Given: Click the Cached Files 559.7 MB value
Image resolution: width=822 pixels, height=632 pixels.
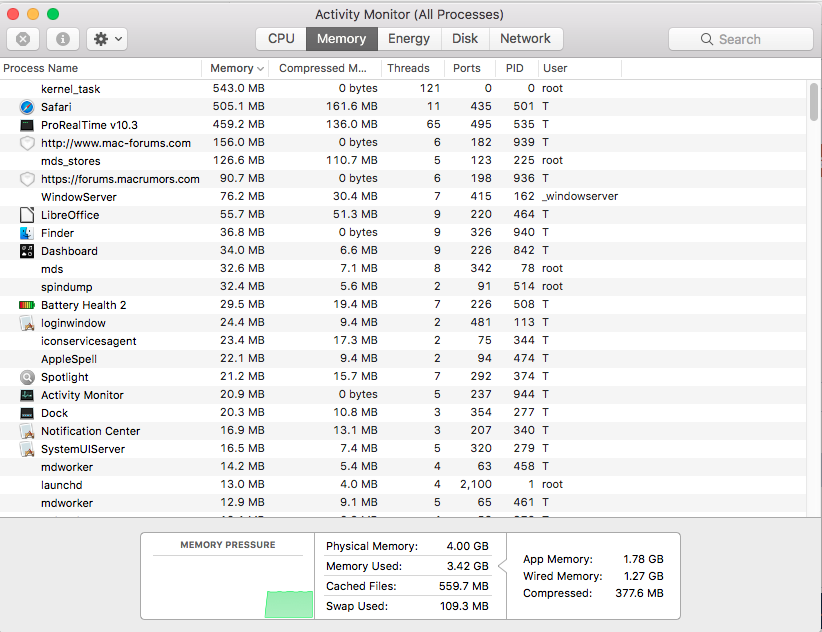Looking at the screenshot, I should (463, 586).
